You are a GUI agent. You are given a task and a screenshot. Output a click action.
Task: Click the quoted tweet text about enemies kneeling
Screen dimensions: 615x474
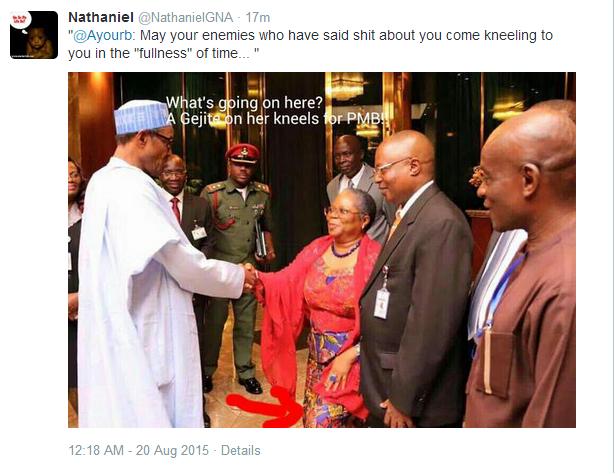pos(310,44)
